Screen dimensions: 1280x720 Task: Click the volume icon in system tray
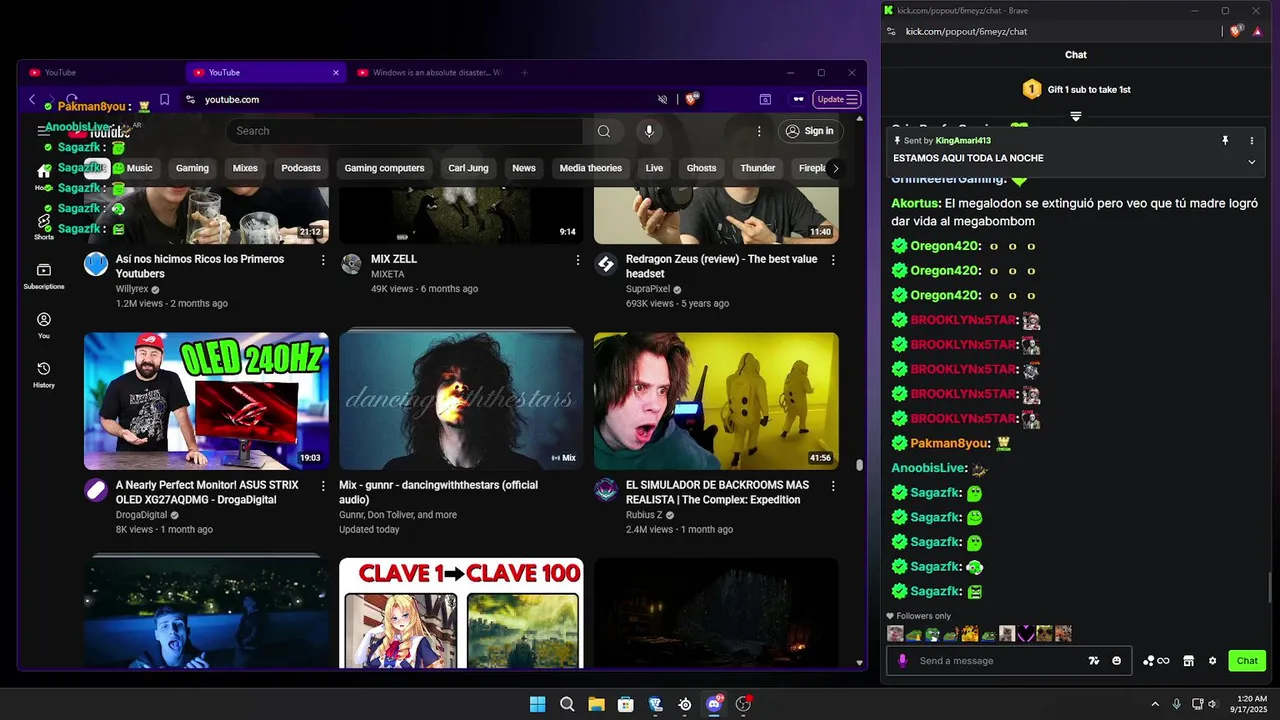(1212, 704)
